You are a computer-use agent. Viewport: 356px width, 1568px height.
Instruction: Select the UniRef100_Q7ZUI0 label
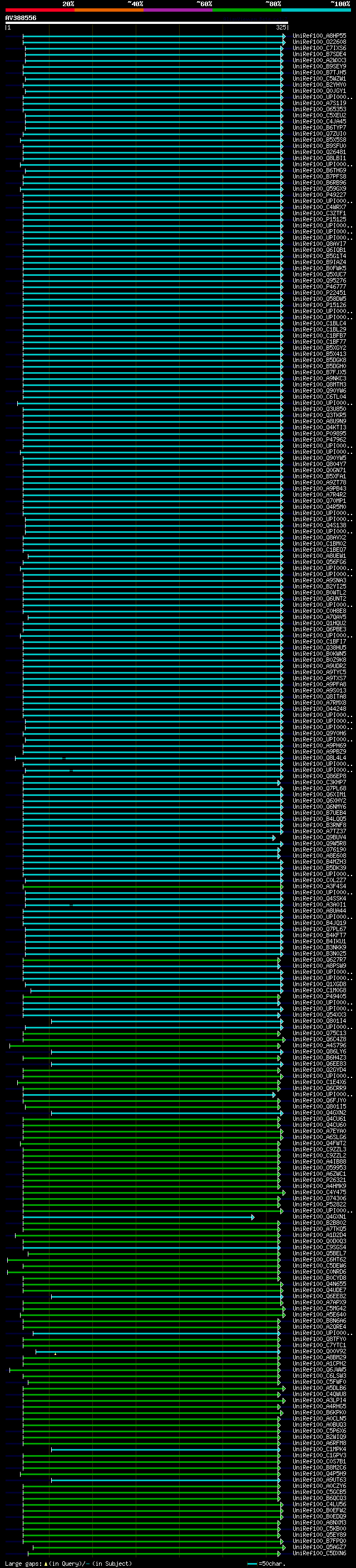319,134
